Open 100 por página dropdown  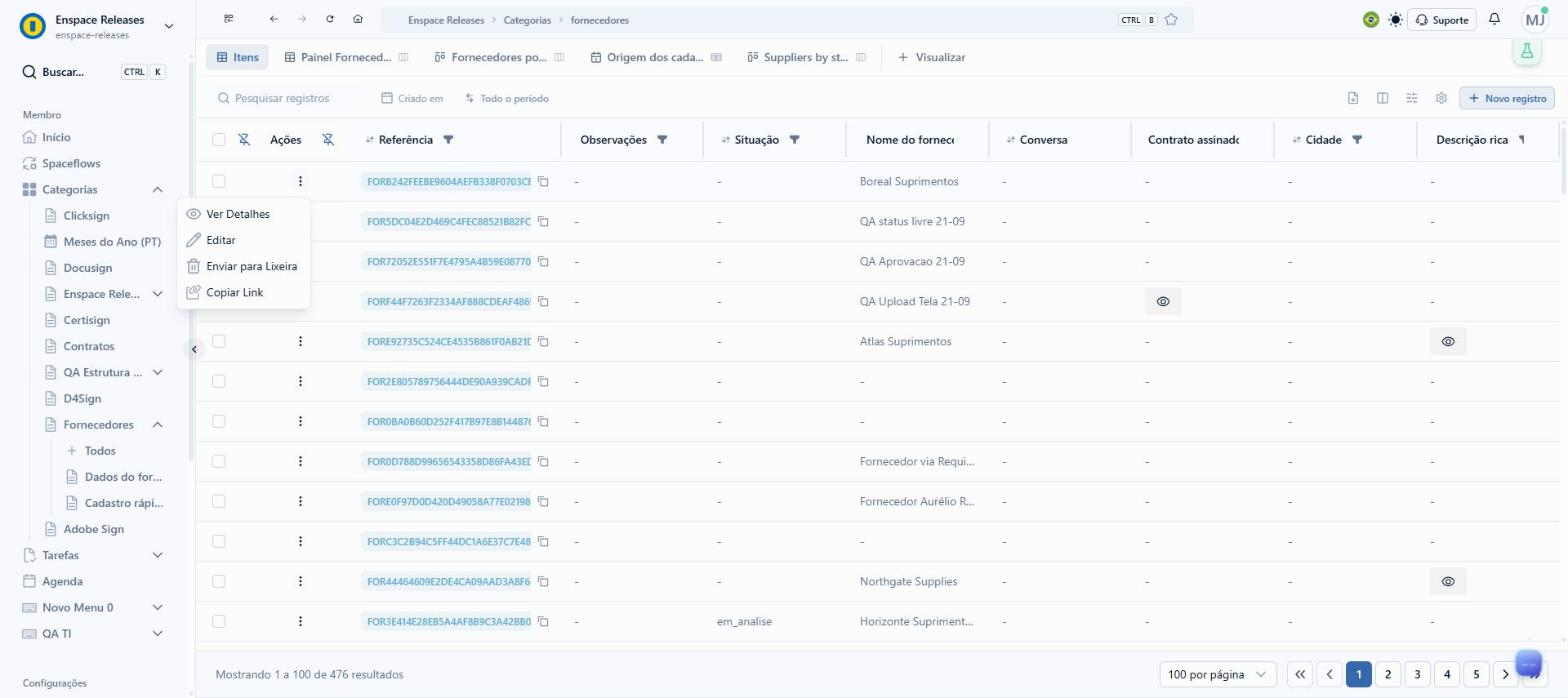[x=1218, y=674]
